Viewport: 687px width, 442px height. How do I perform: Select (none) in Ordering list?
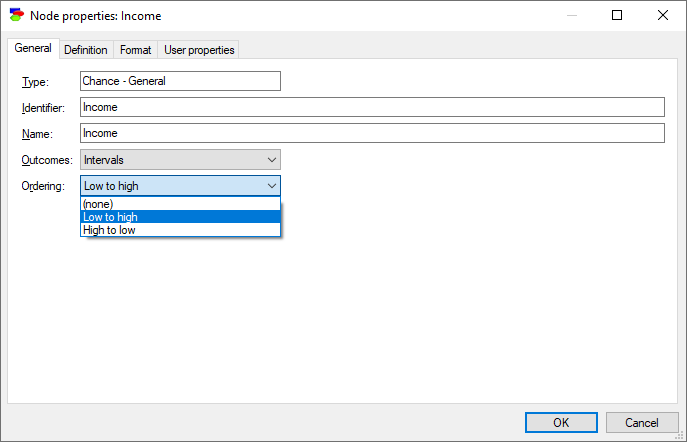180,204
